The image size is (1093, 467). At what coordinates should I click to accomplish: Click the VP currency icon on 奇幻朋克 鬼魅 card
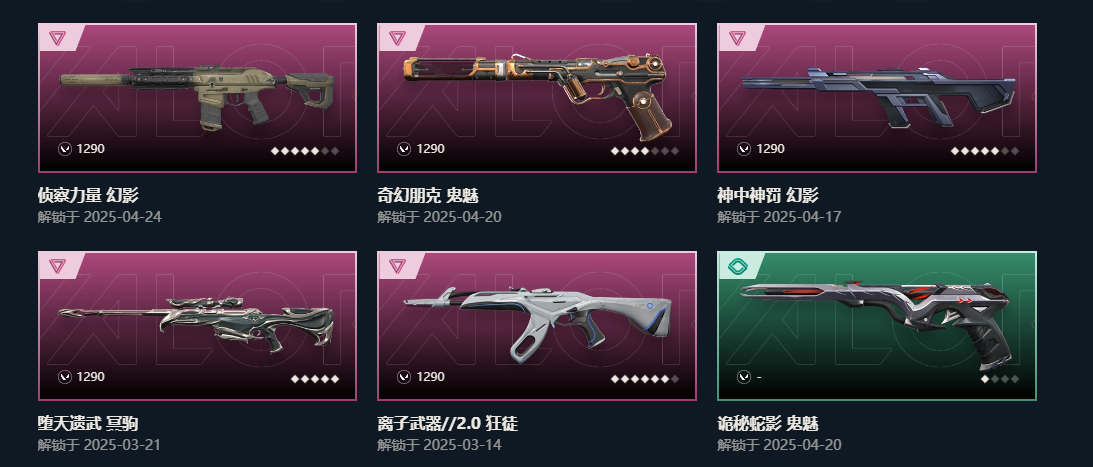404,148
